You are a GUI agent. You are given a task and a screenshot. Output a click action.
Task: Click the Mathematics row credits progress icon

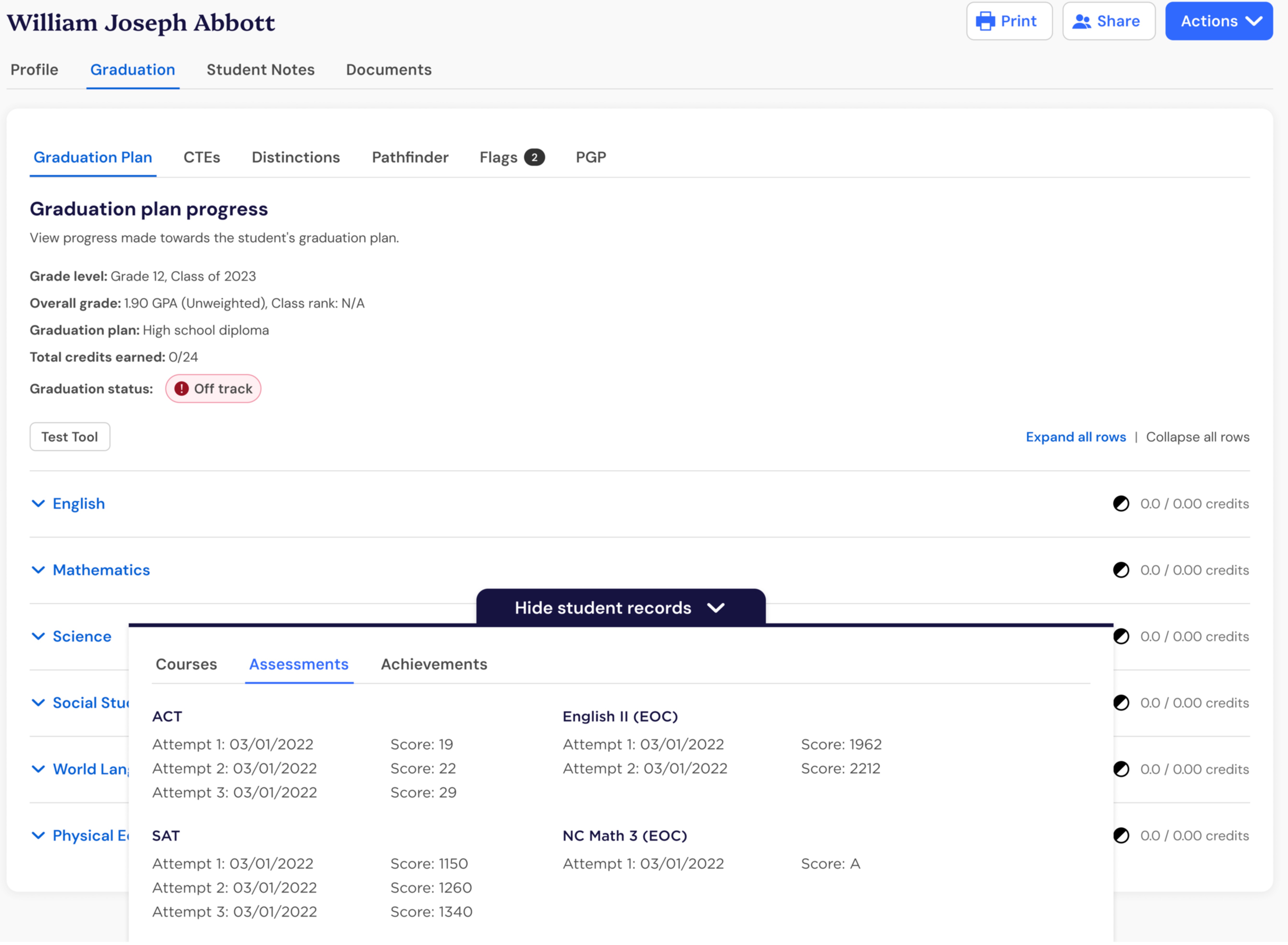click(1121, 570)
